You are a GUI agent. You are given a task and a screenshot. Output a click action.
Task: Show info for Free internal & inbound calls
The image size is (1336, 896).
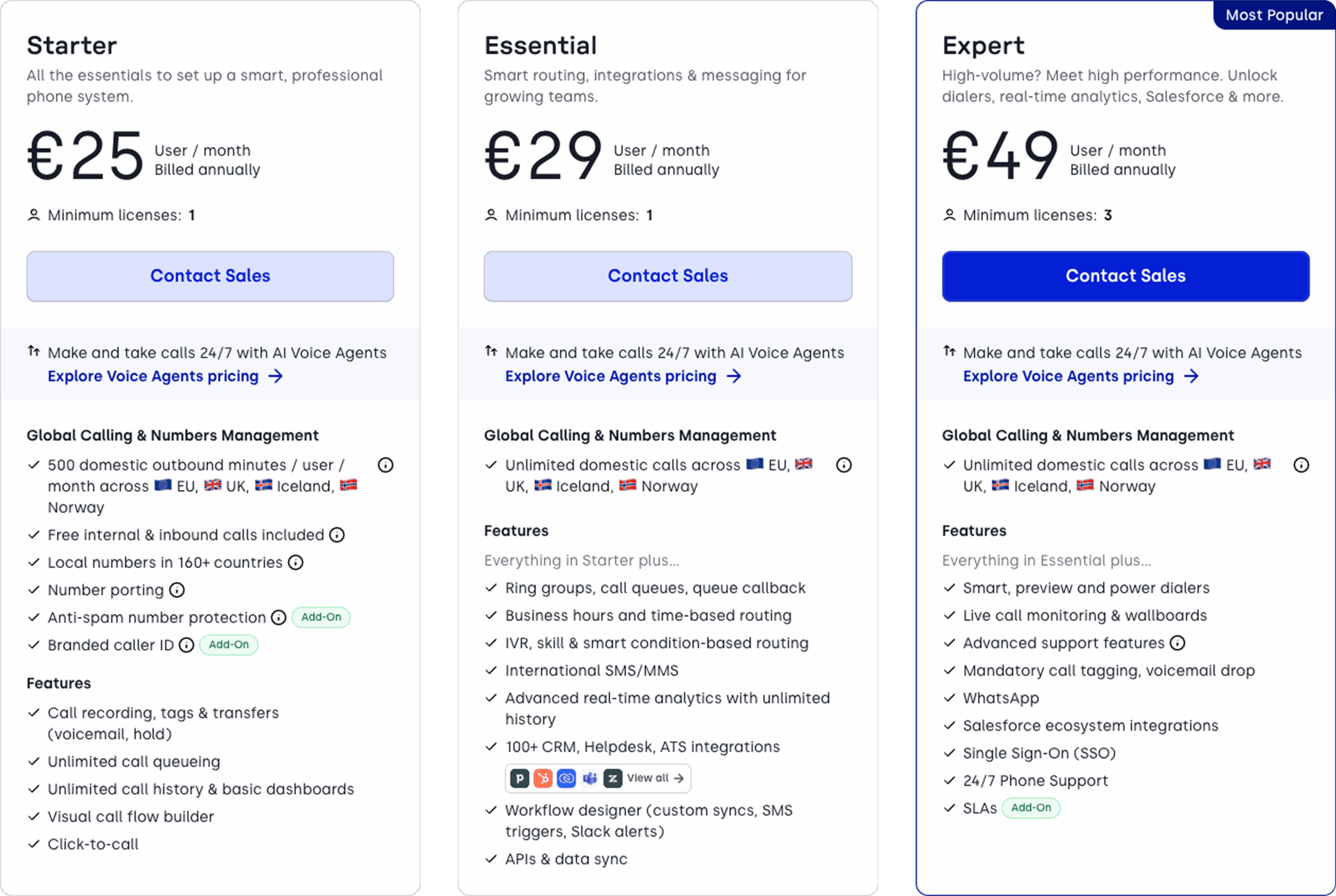(337, 535)
